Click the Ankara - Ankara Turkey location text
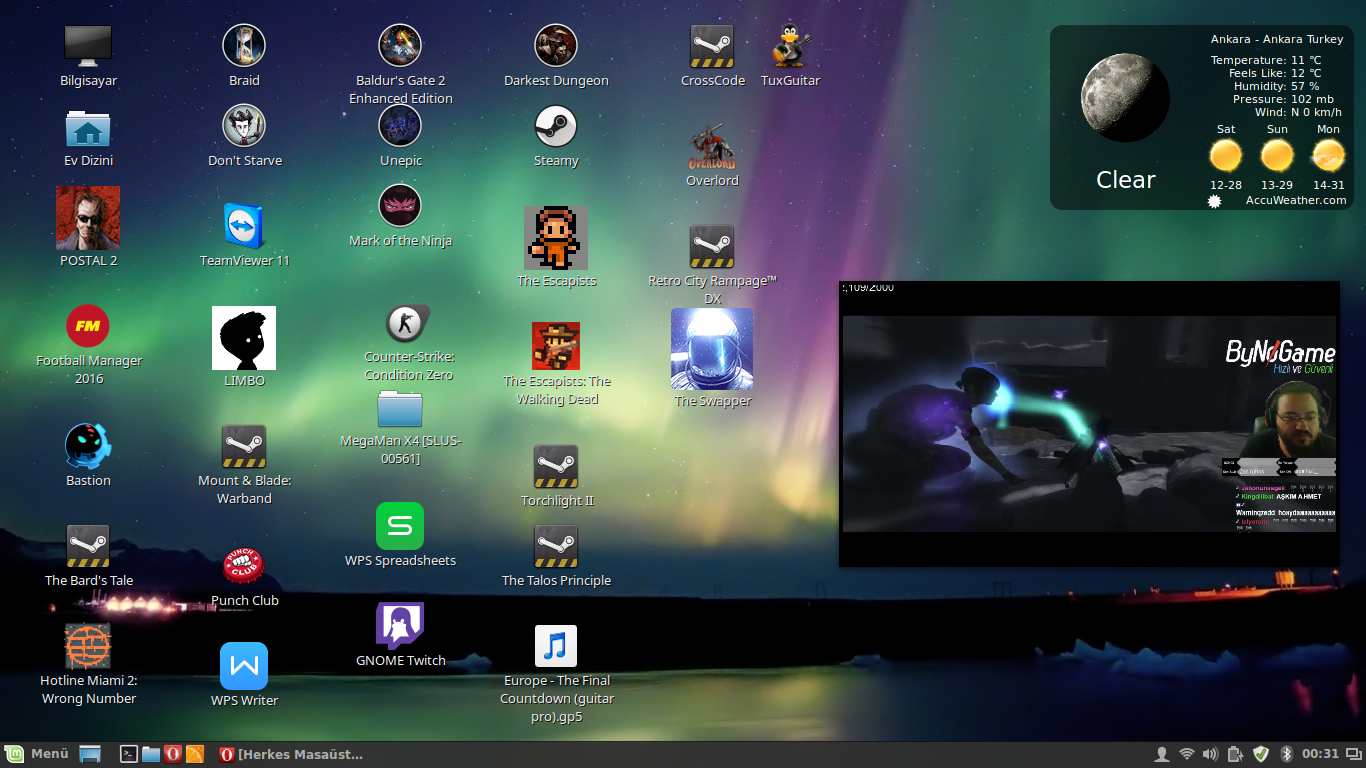This screenshot has height=768, width=1366. [1277, 39]
